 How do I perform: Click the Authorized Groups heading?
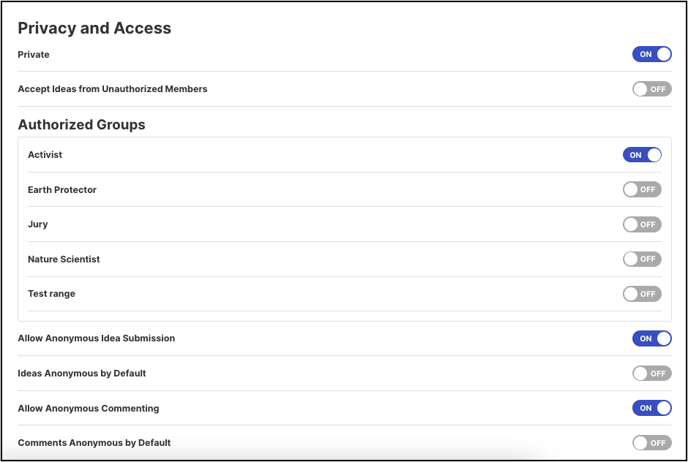click(x=82, y=125)
